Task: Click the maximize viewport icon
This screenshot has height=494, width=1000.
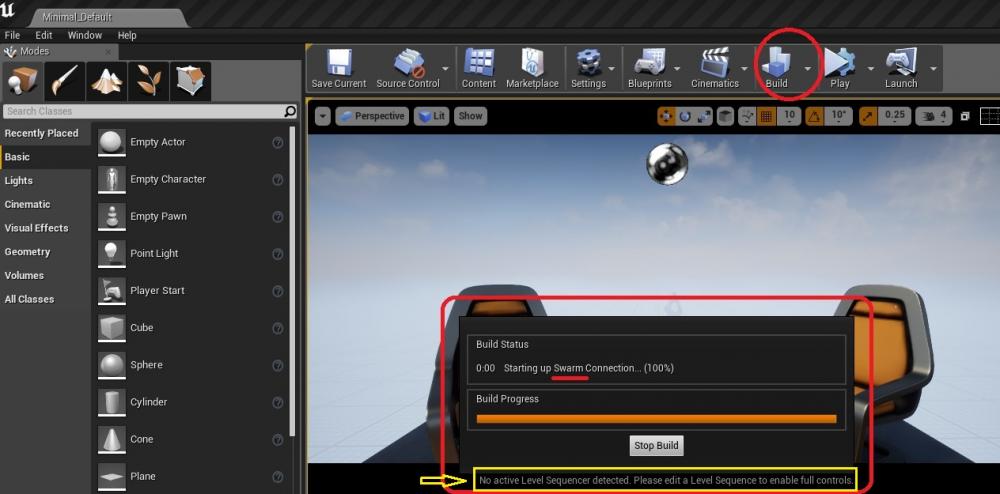Action: pos(965,116)
